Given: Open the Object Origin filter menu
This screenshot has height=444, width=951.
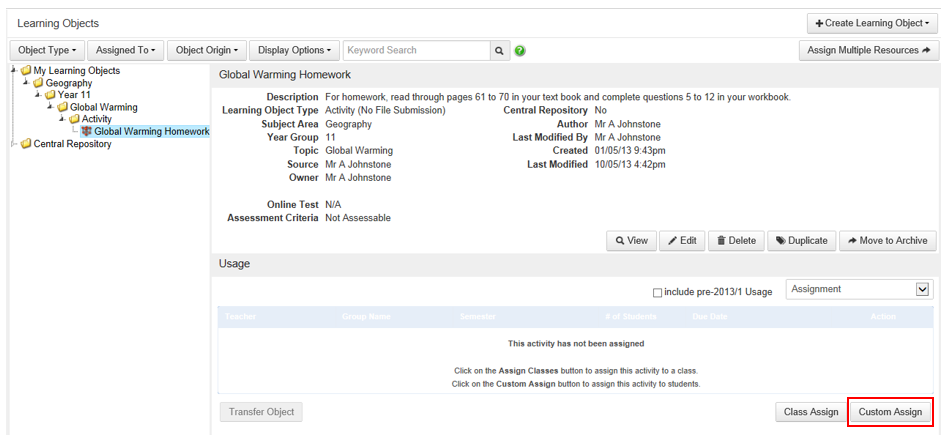Looking at the screenshot, I should pyautogui.click(x=208, y=50).
